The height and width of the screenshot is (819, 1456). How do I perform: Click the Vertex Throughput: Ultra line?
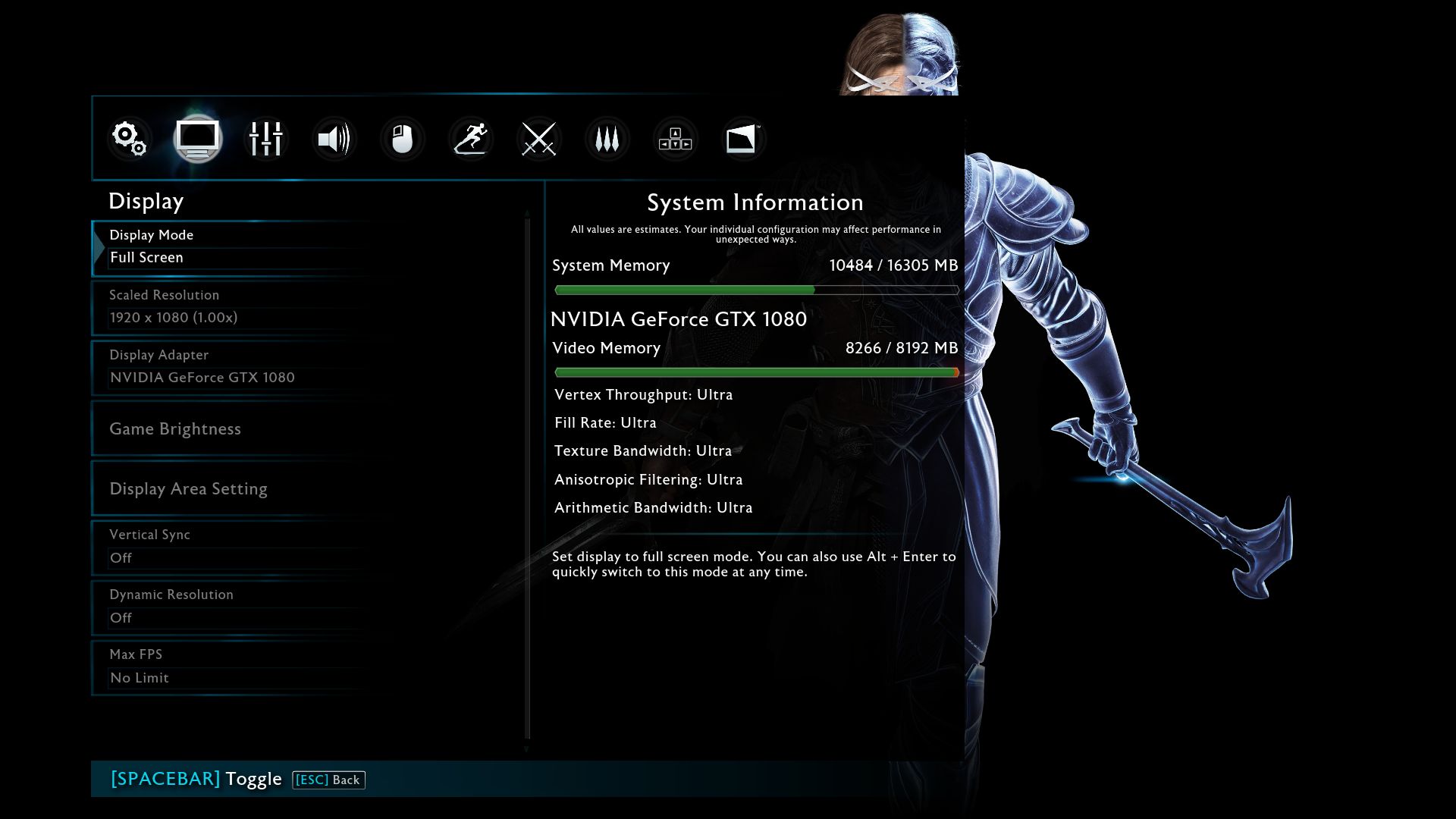pyautogui.click(x=644, y=395)
